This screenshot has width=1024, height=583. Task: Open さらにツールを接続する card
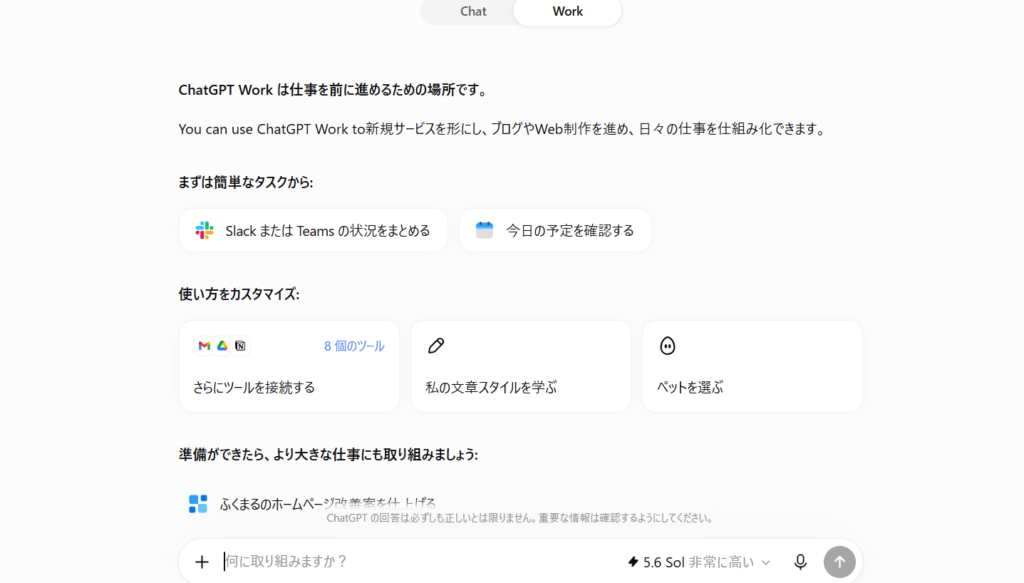click(289, 366)
